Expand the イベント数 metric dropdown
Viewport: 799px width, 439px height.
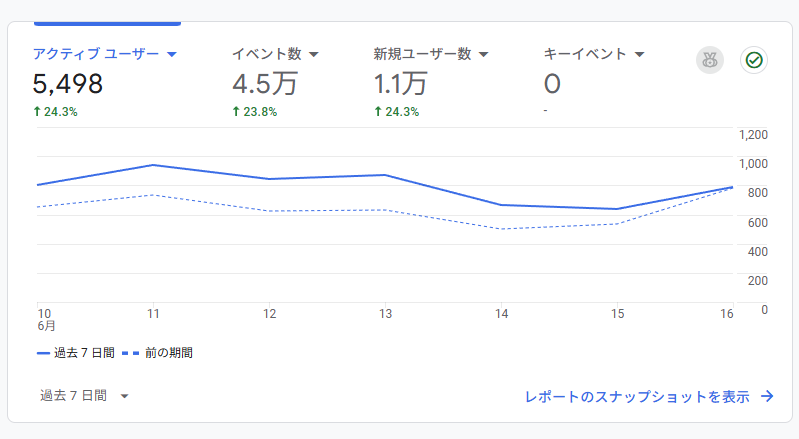point(313,54)
